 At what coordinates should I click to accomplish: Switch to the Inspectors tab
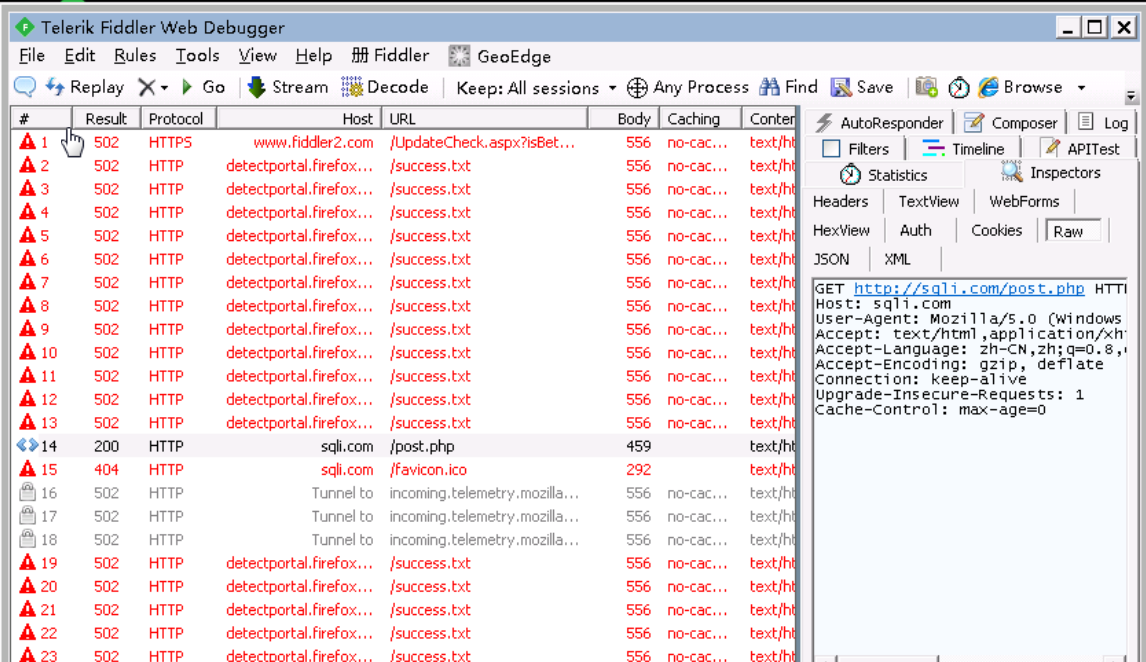pos(1051,173)
